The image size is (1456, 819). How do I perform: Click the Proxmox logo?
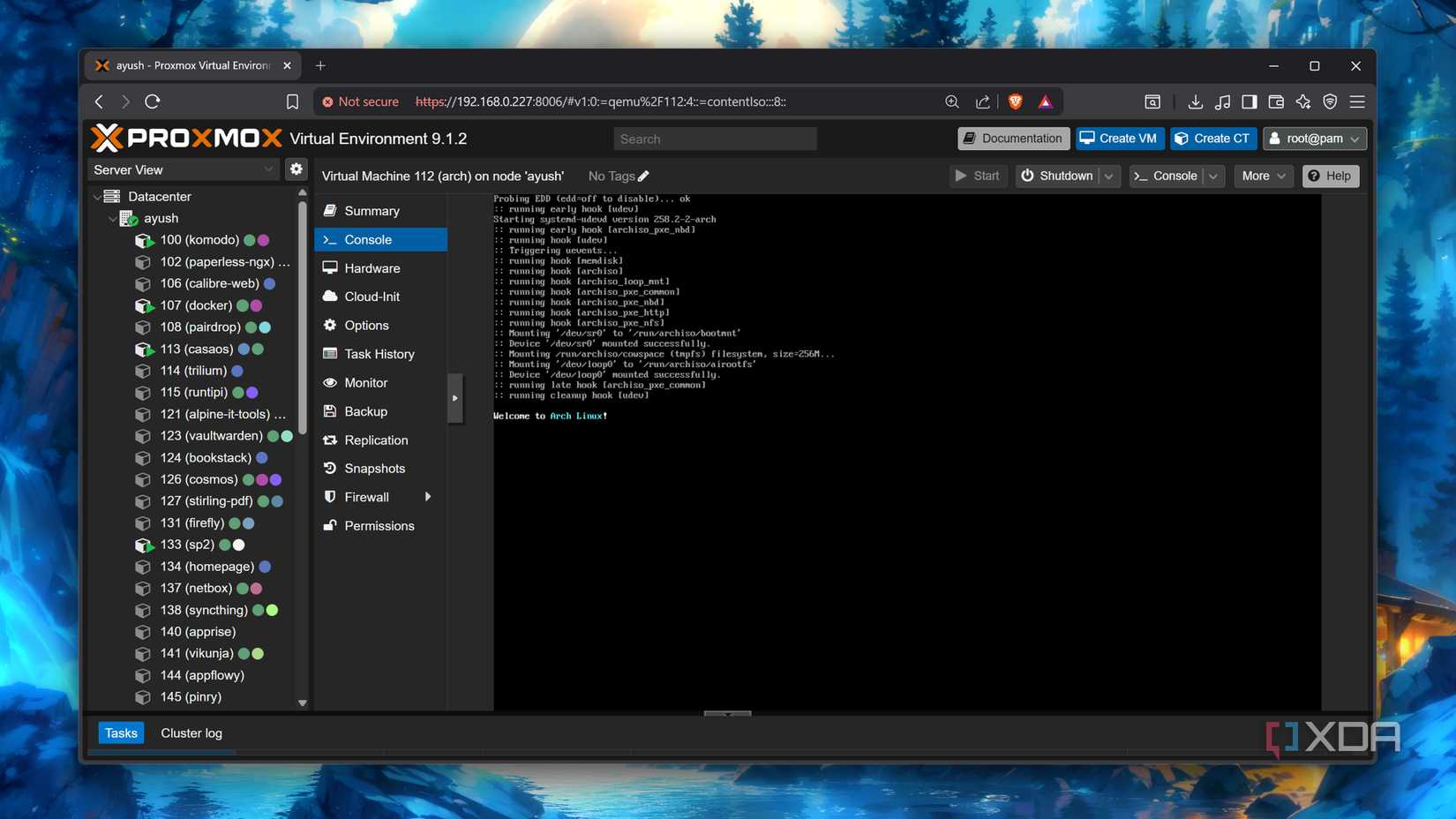click(x=185, y=138)
